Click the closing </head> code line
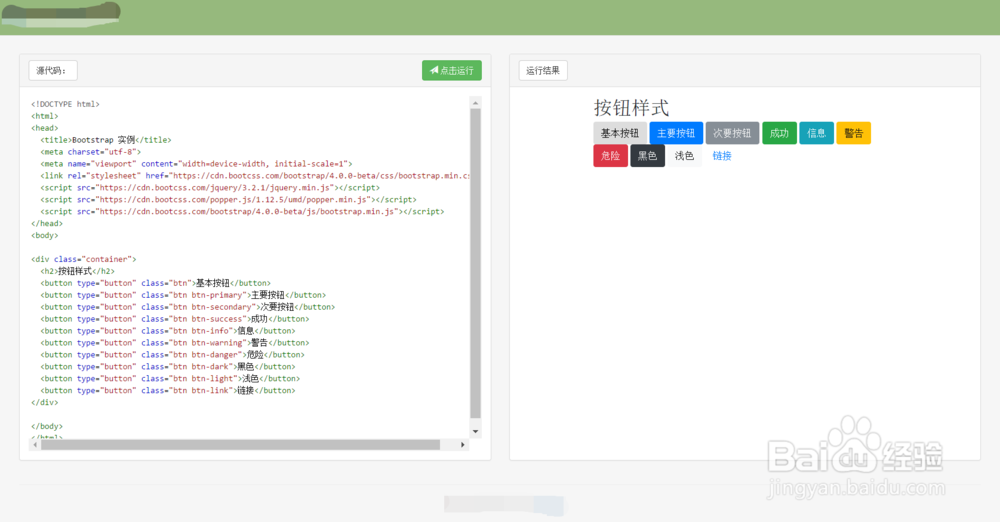The height and width of the screenshot is (522, 1000). tap(47, 223)
